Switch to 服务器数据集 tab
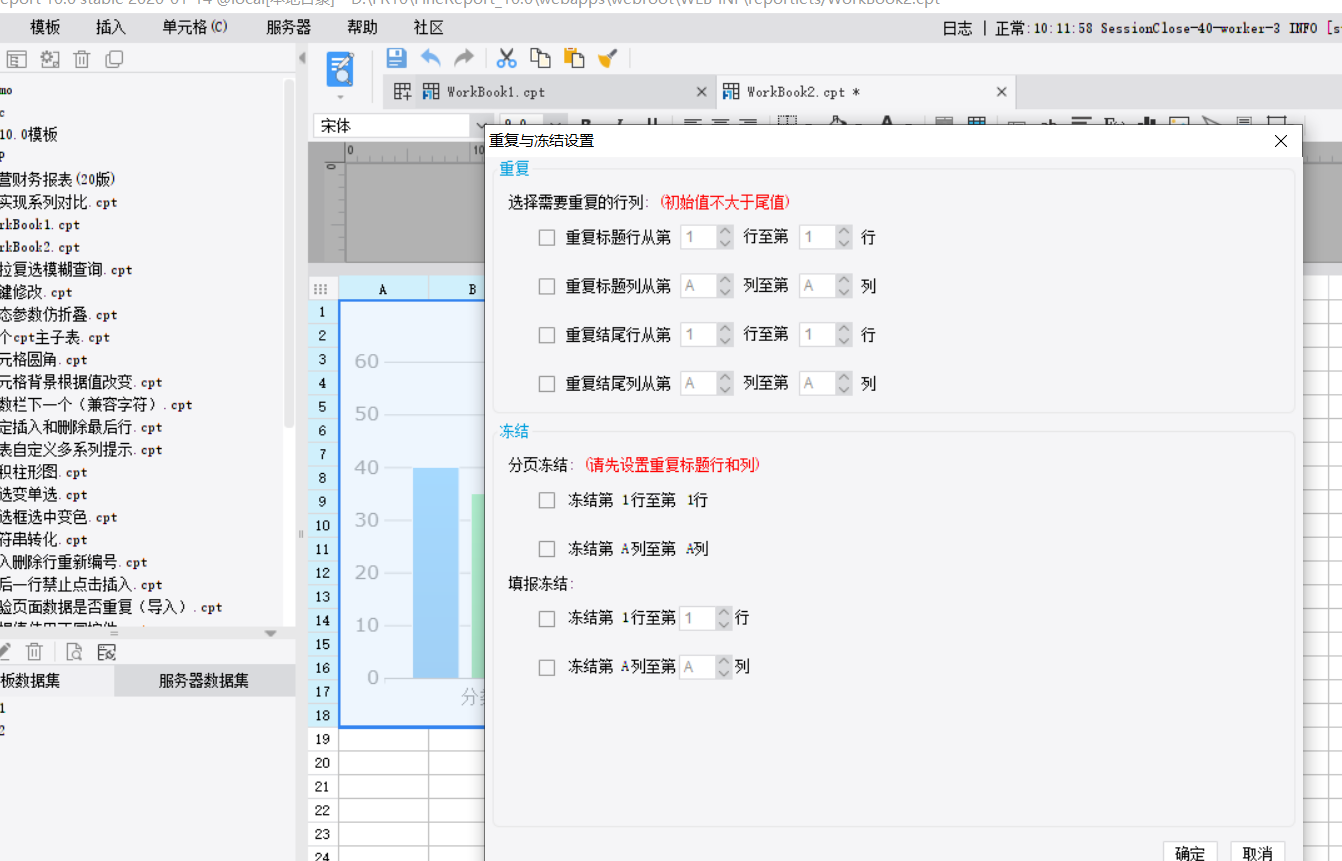This screenshot has width=1342, height=861. (204, 681)
